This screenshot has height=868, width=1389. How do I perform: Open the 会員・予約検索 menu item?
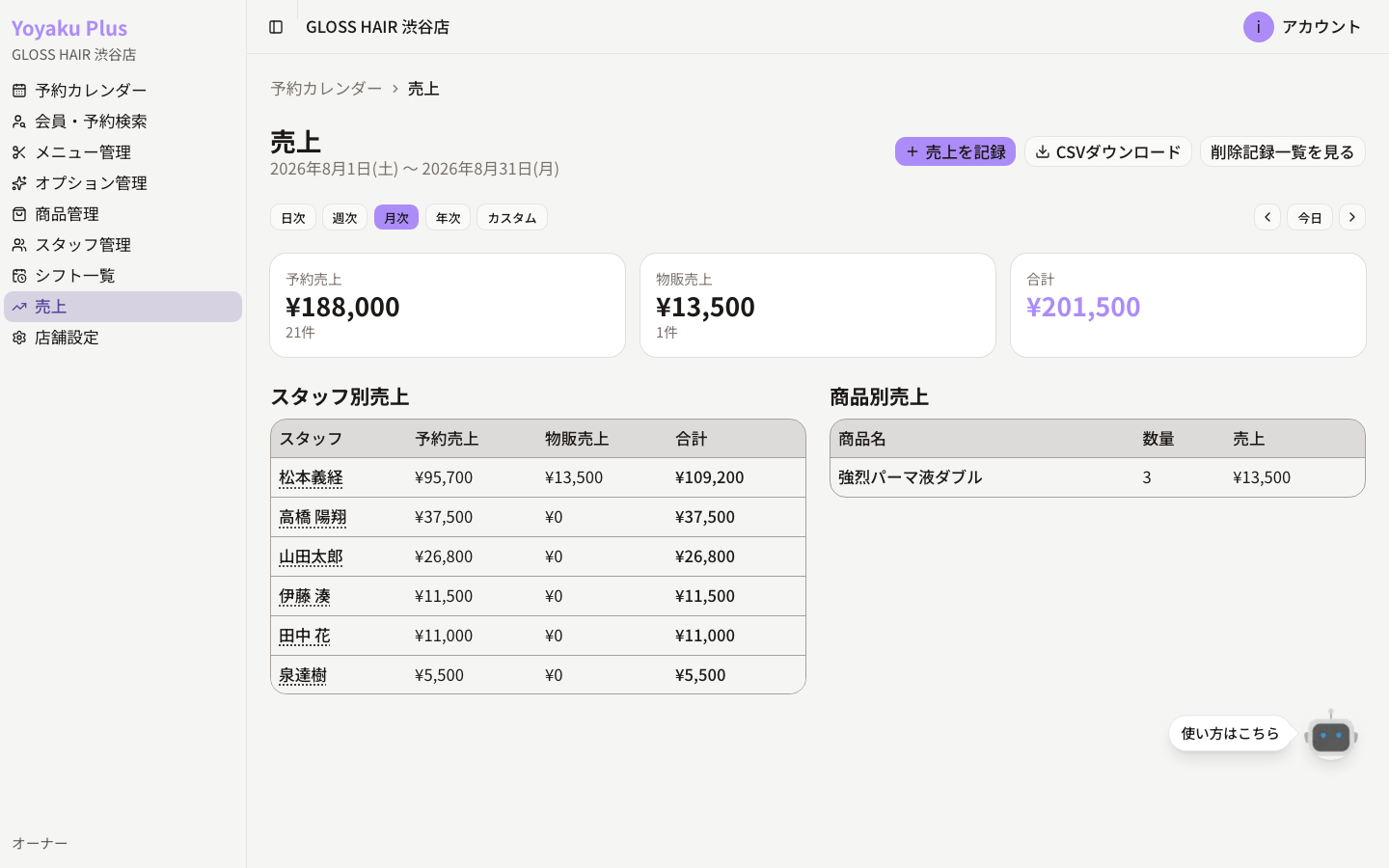coord(123,122)
